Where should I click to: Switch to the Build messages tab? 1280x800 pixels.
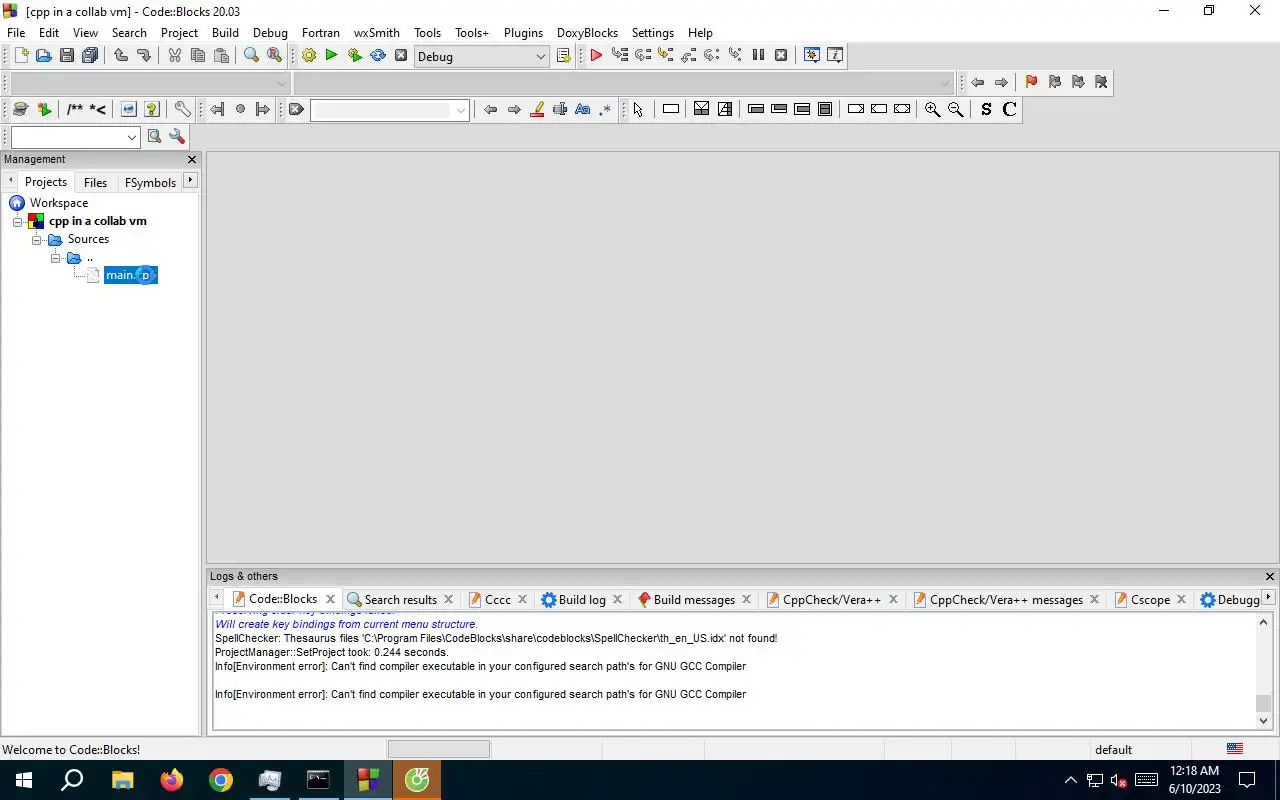(694, 599)
